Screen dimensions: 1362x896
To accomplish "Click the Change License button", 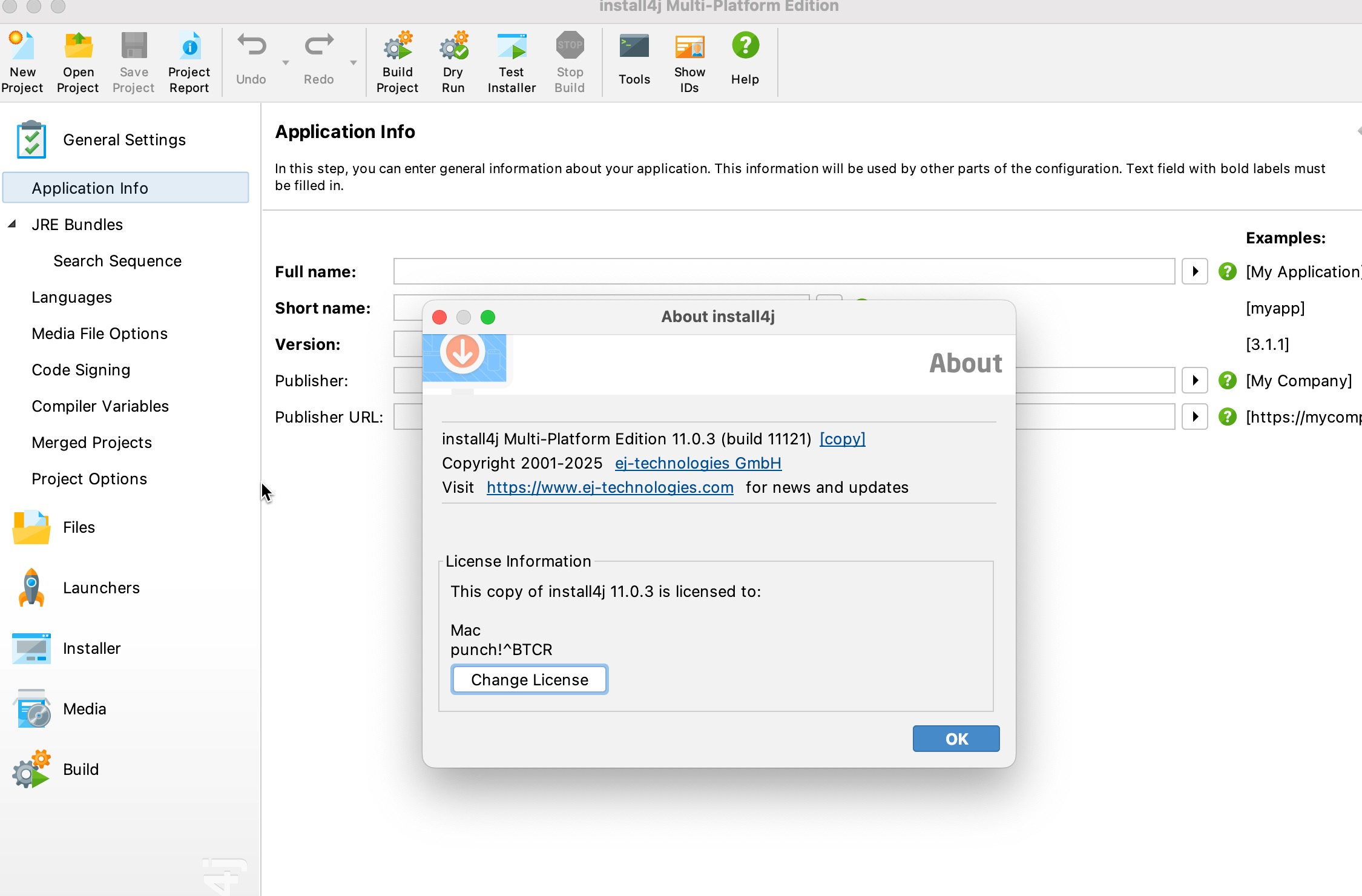I will 530,679.
